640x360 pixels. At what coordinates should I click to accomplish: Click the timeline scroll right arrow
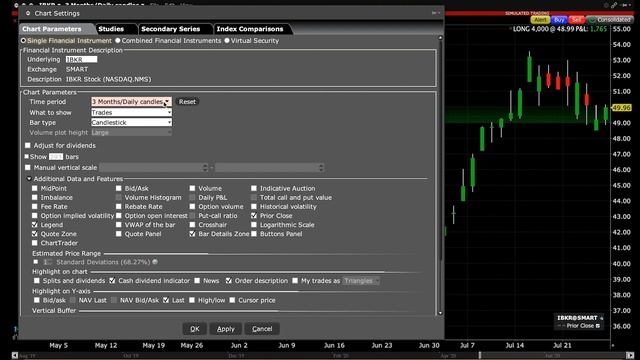630,356
